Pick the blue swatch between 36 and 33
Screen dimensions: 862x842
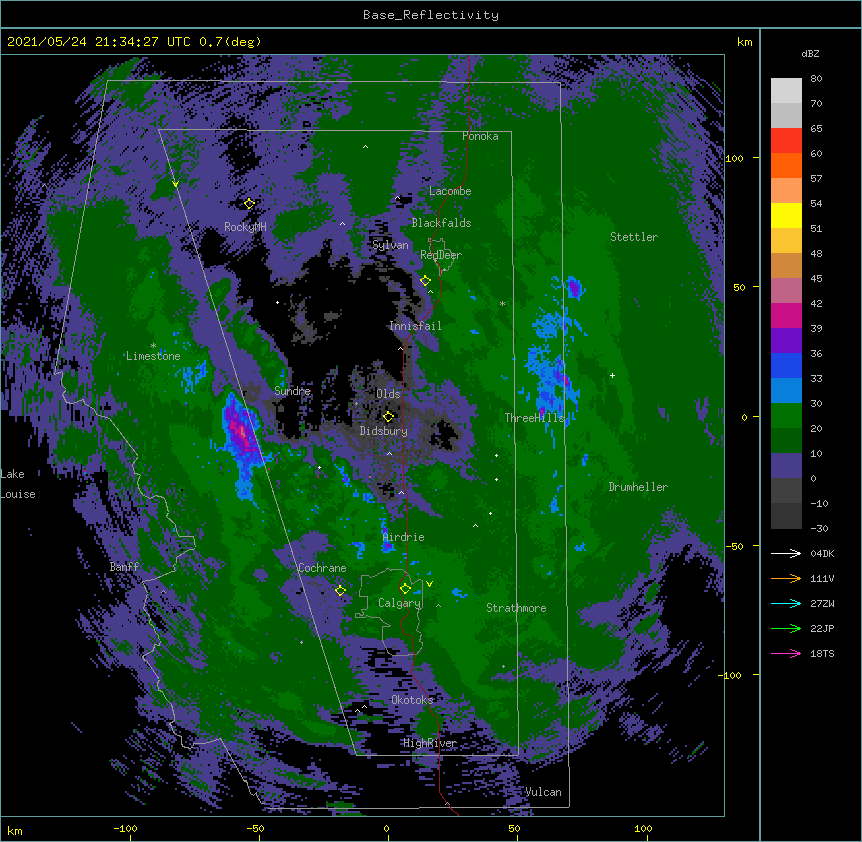click(786, 365)
